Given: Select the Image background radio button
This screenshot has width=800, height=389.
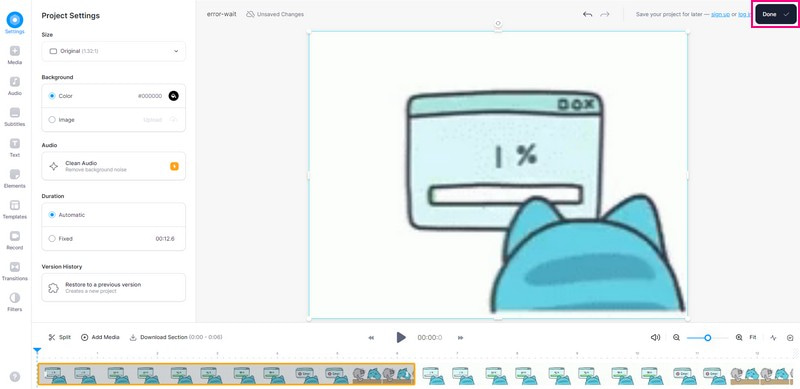Looking at the screenshot, I should coord(52,120).
